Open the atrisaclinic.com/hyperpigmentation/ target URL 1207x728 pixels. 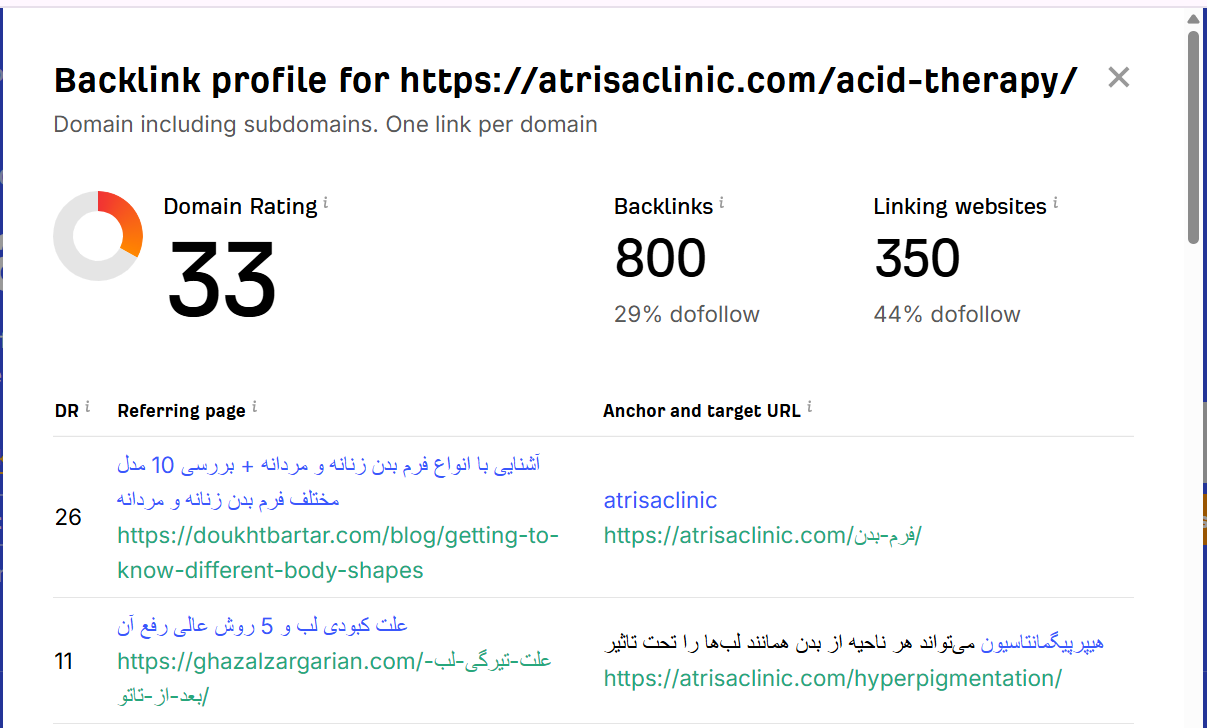pyautogui.click(x=832, y=678)
